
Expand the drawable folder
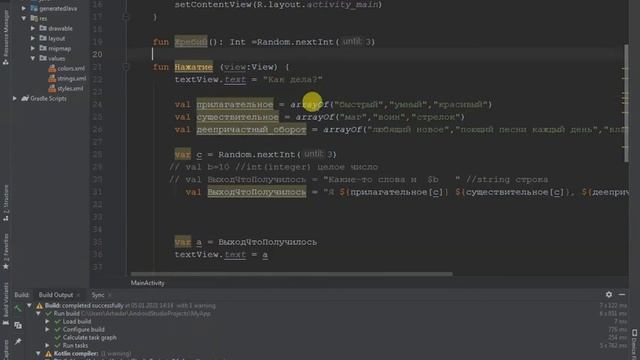point(33,28)
